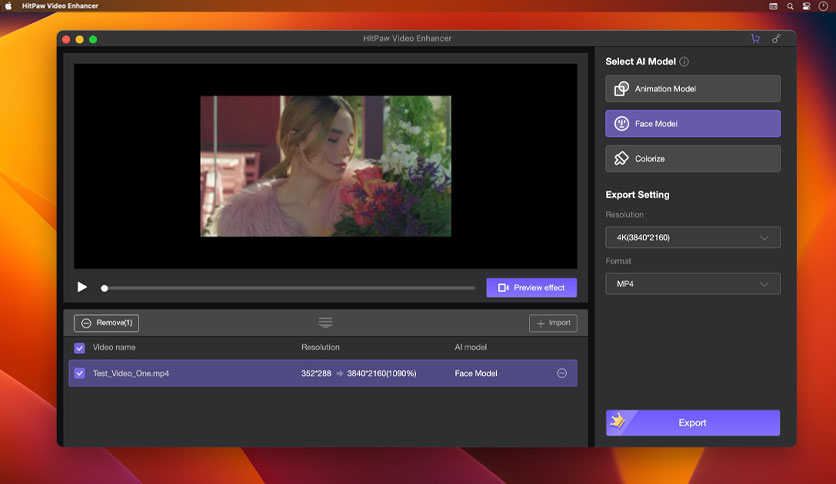
Task: Select the Face Model option
Action: [693, 124]
